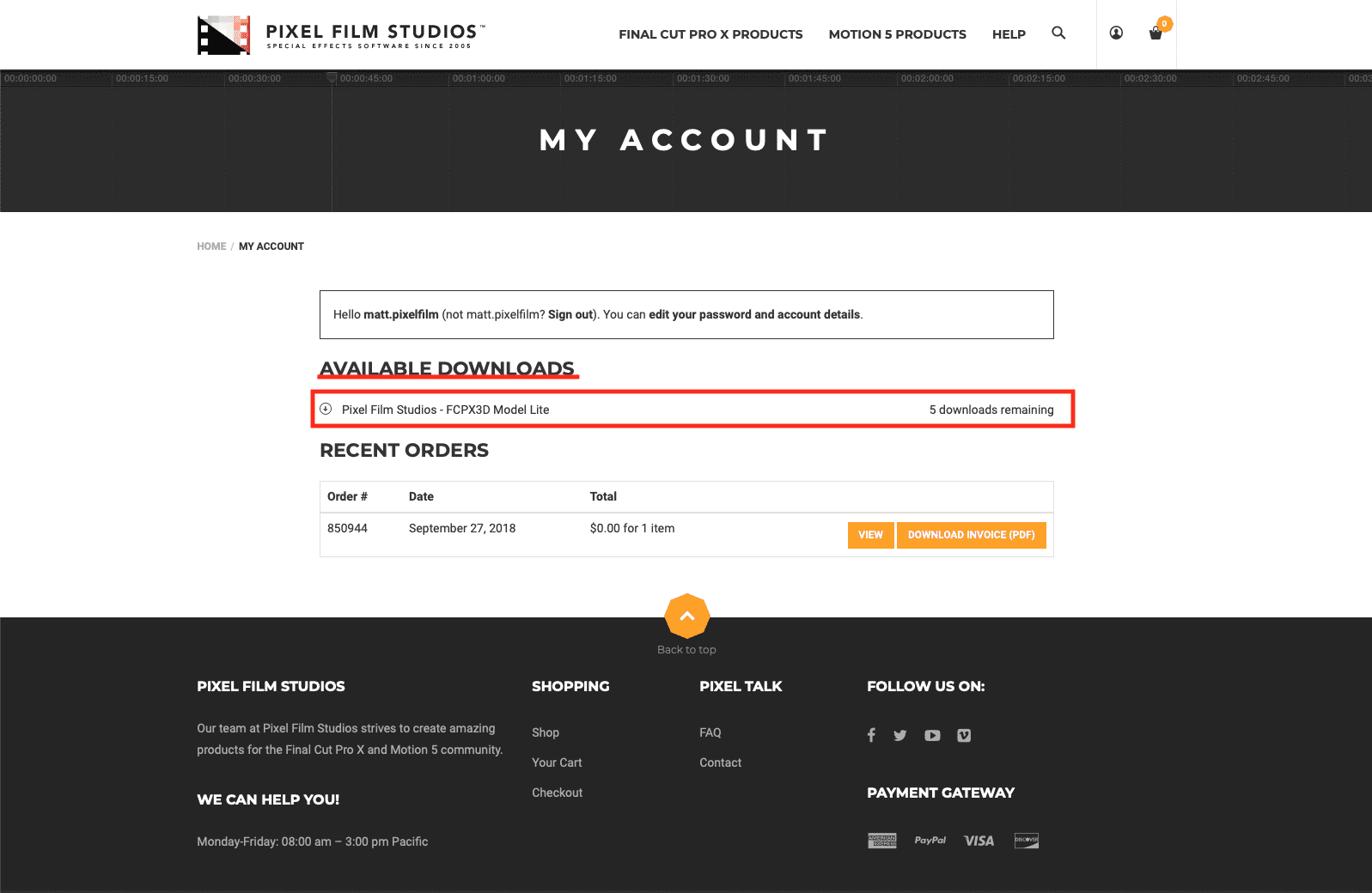Viewport: 1372px width, 893px height.
Task: Click the Sign out link
Action: 570,314
